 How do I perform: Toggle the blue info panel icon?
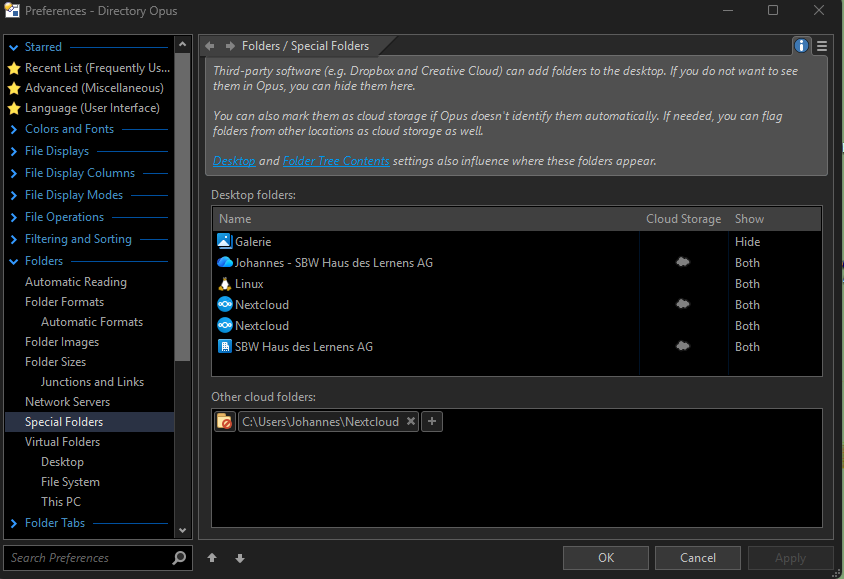pyautogui.click(x=801, y=46)
